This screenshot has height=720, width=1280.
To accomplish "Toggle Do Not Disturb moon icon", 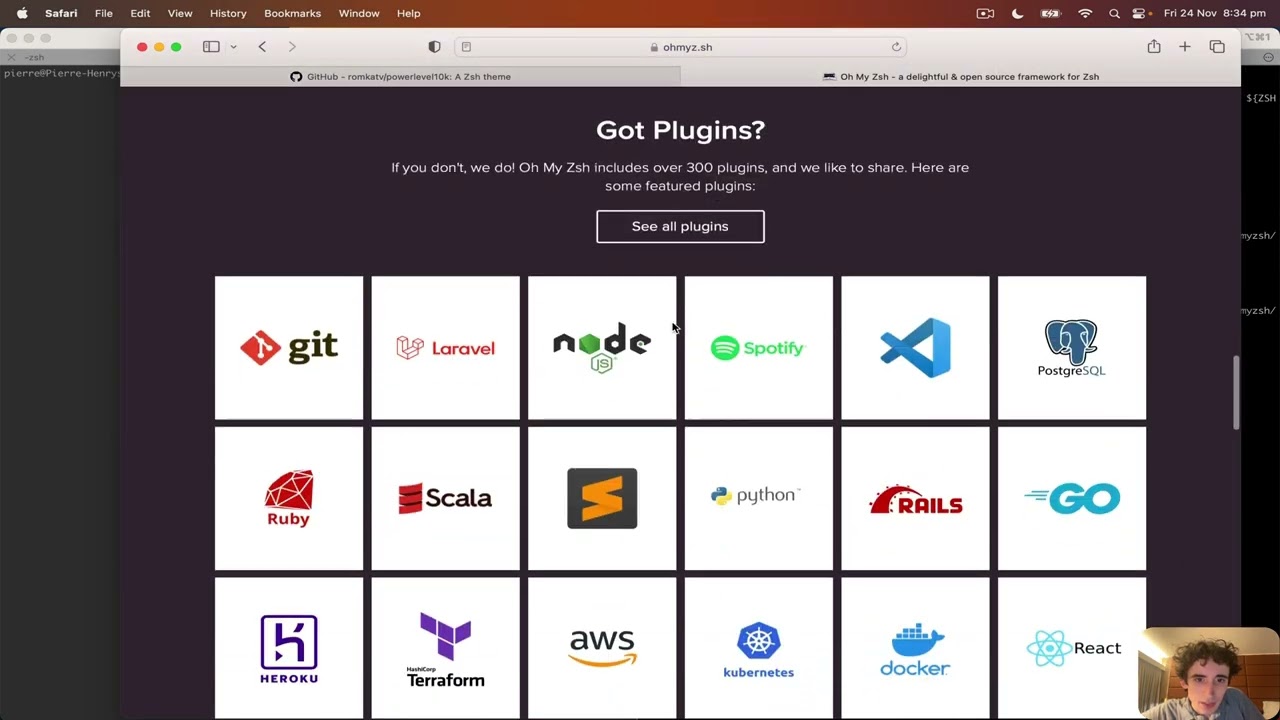I will 1018,13.
